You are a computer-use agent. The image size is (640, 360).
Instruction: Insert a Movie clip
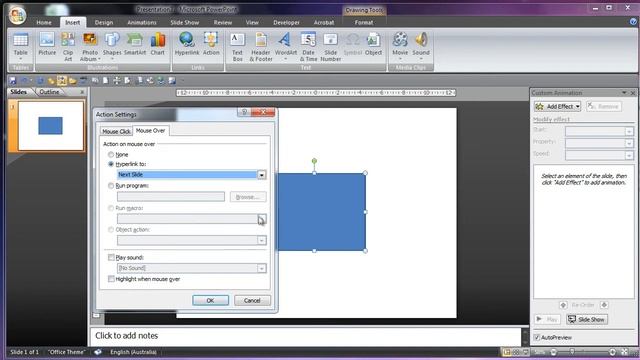pos(400,46)
